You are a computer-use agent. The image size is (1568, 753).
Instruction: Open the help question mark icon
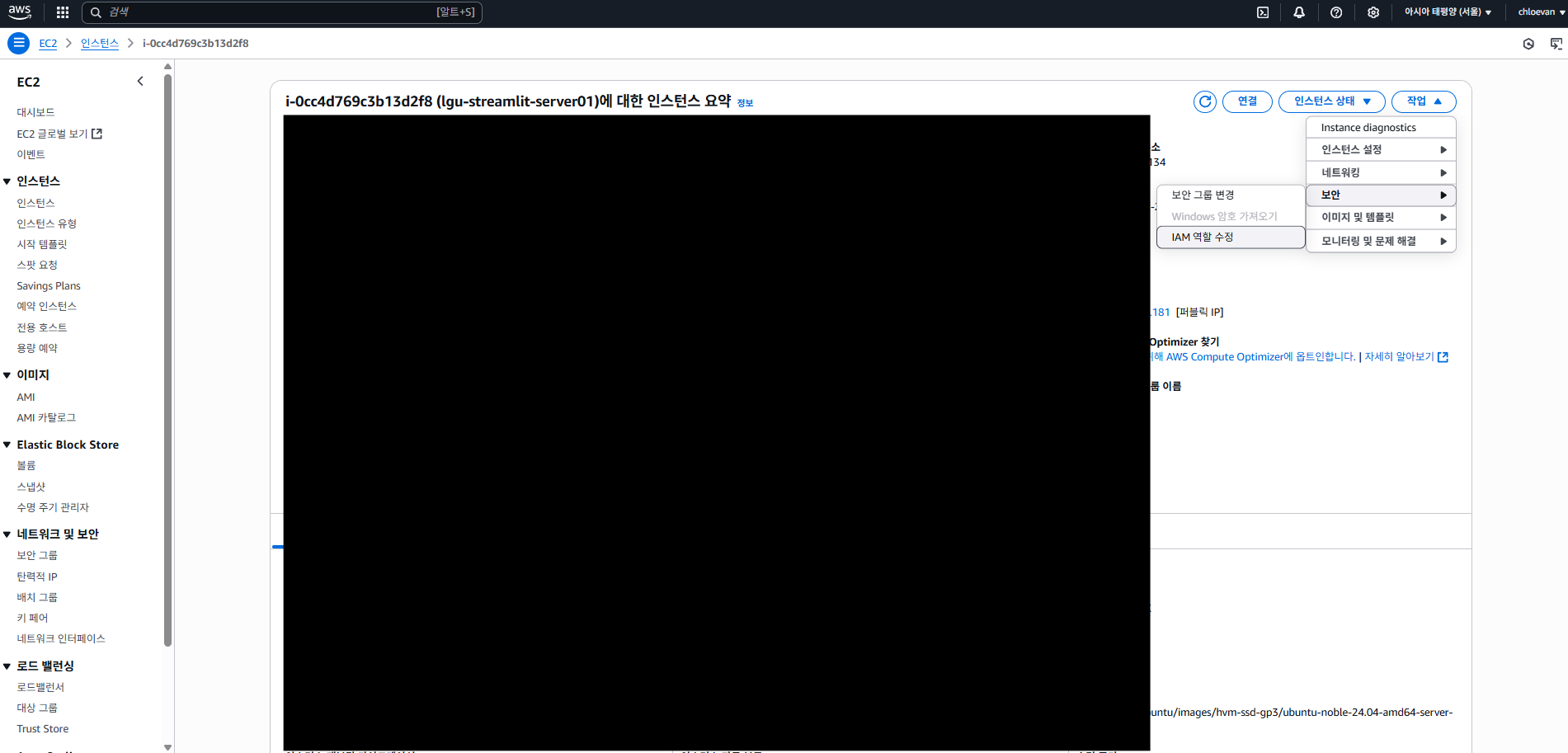[1336, 12]
